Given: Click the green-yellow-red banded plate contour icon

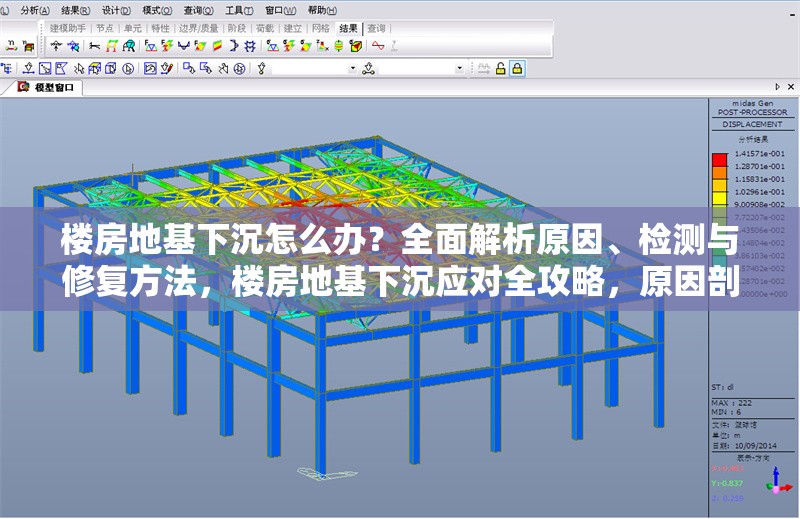Looking at the screenshot, I should 217,46.
